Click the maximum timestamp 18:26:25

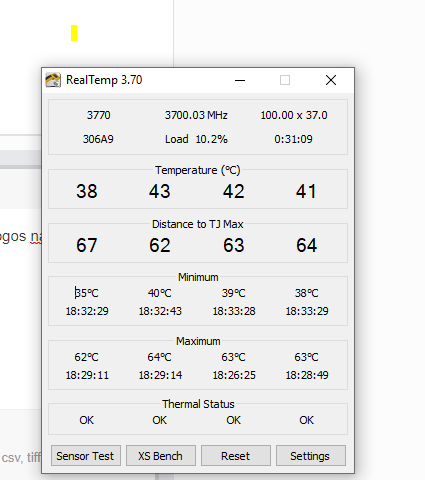coord(234,375)
